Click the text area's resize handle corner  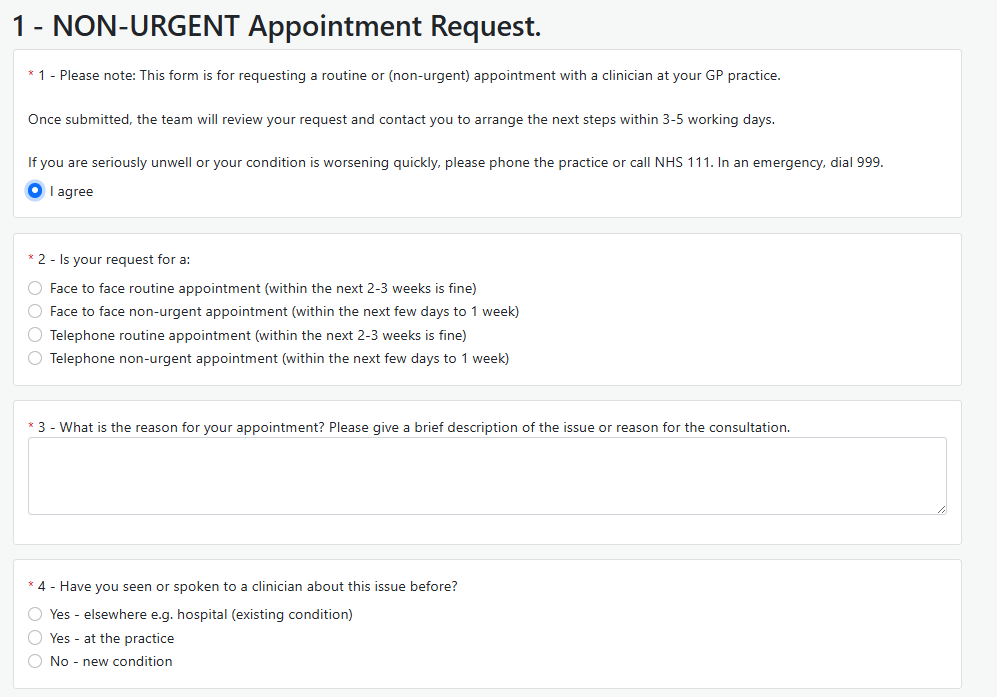pyautogui.click(x=941, y=509)
